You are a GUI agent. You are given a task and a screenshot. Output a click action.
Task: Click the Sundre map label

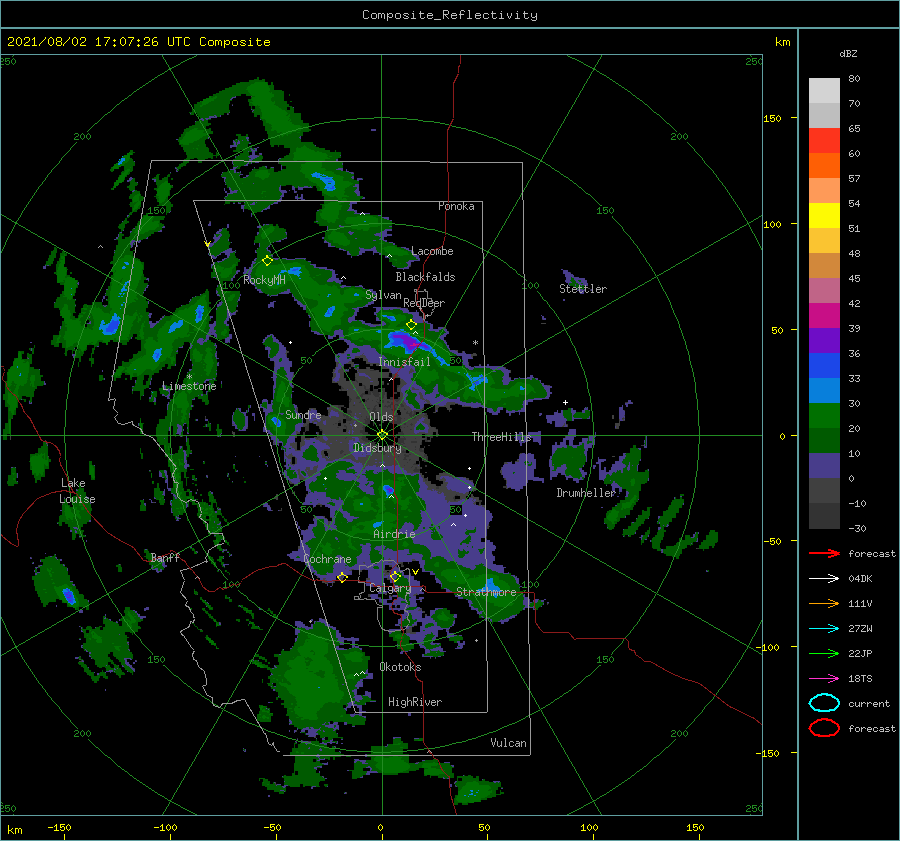[303, 414]
